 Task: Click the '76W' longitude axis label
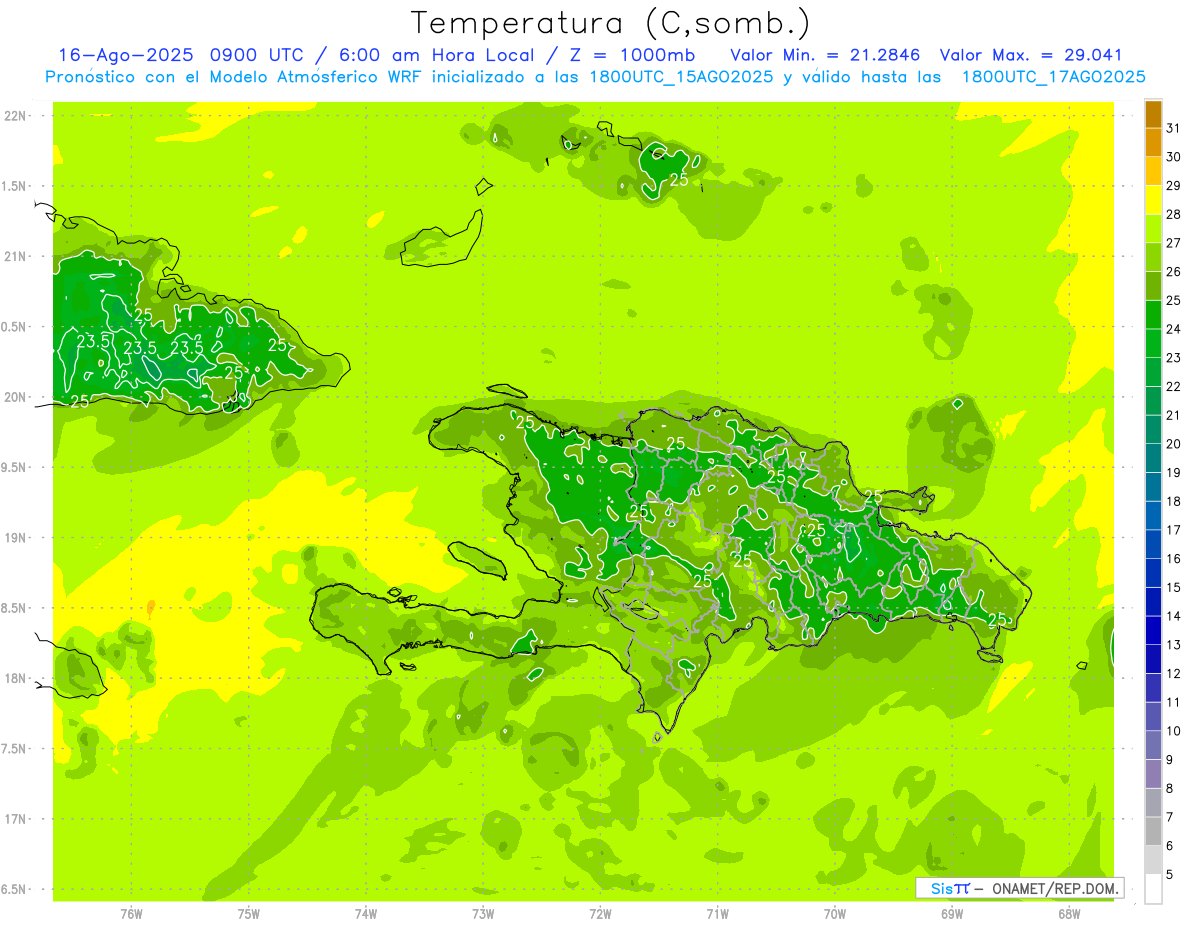click(131, 913)
